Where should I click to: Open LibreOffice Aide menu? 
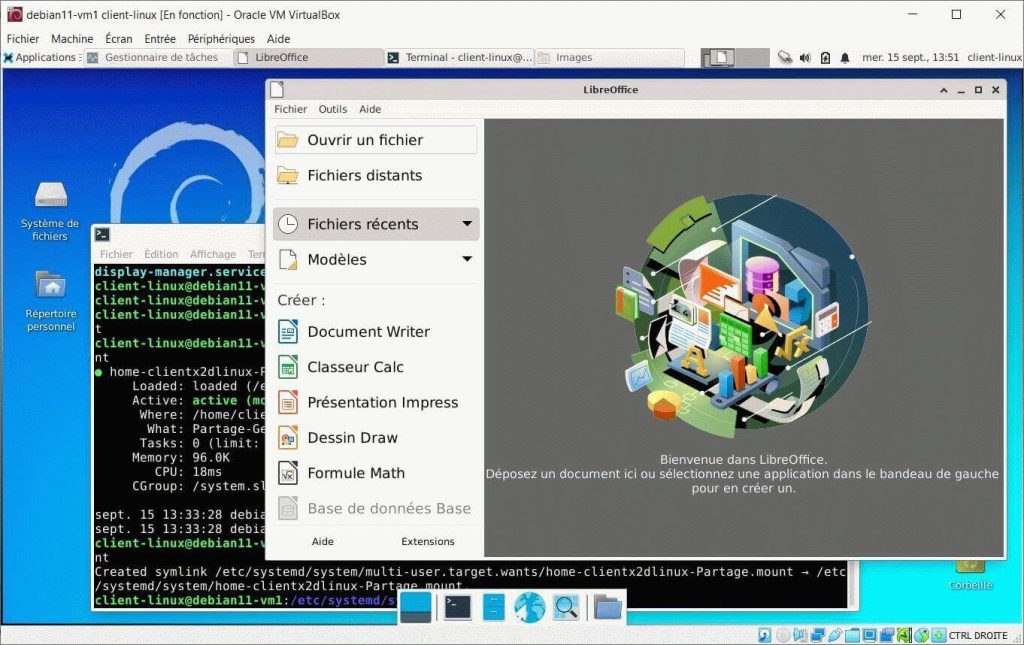point(370,109)
